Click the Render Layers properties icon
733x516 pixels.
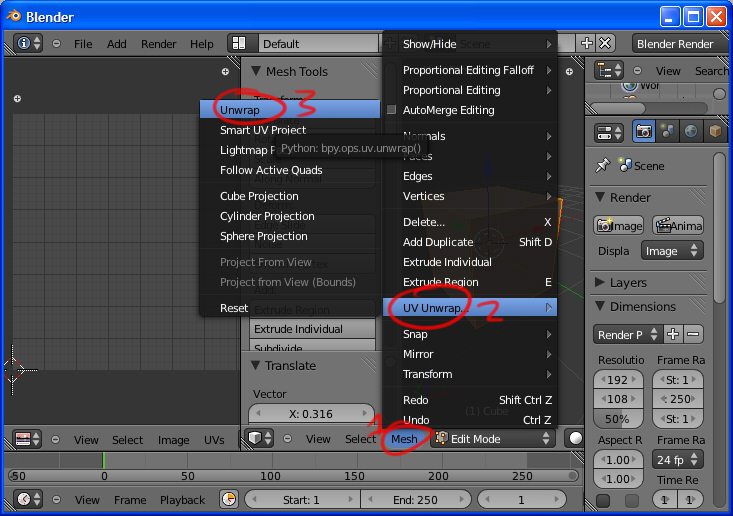click(667, 132)
